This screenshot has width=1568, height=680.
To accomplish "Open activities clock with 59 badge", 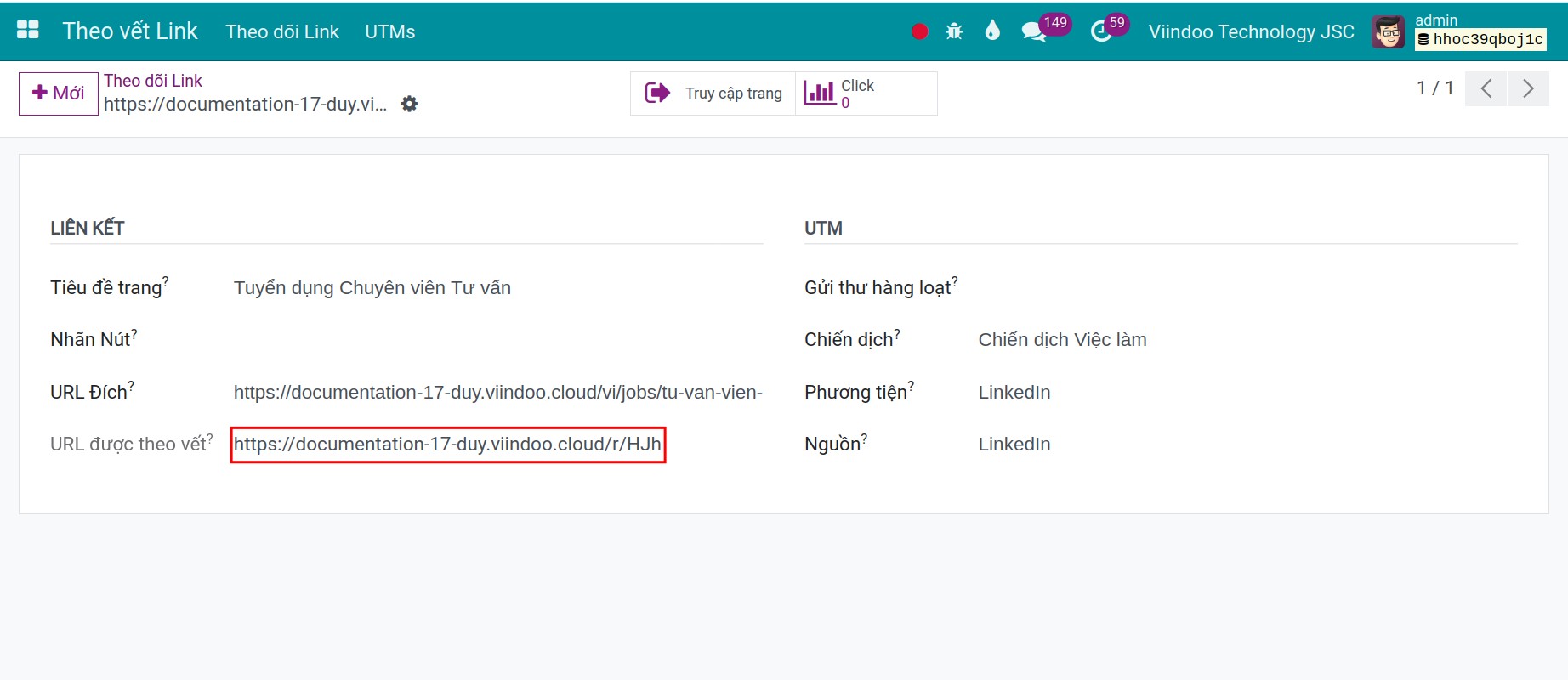I will [x=1109, y=30].
